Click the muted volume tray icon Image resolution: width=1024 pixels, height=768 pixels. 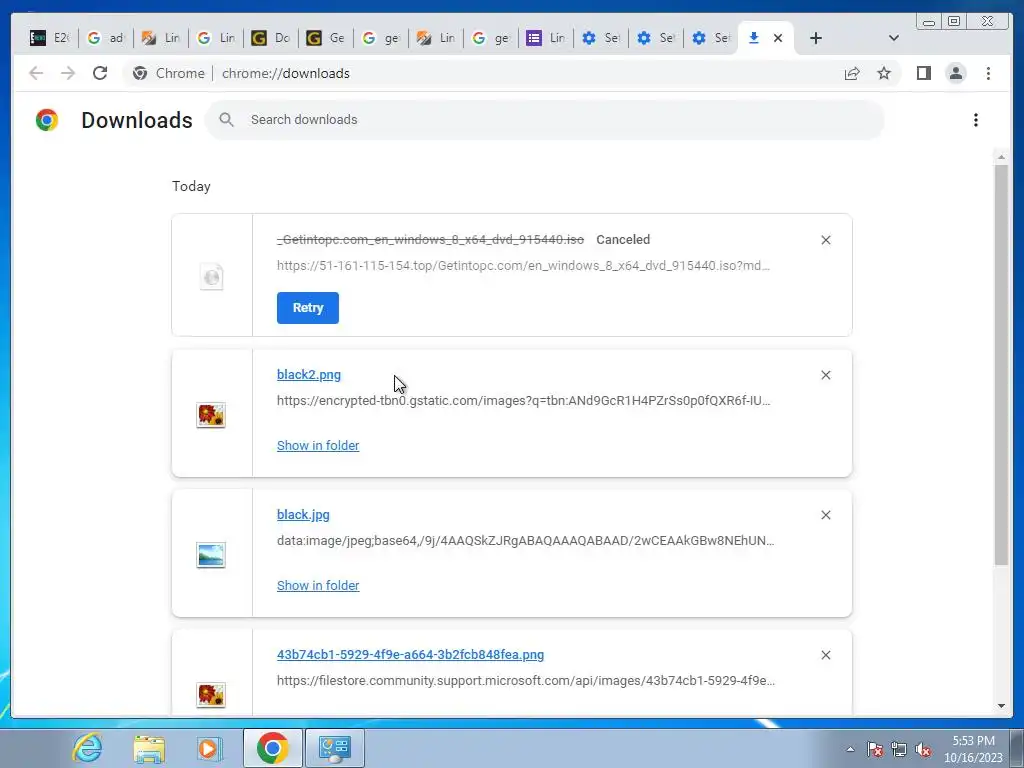click(923, 749)
